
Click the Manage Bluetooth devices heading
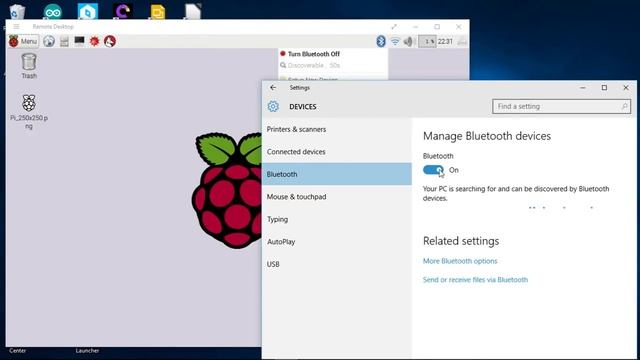pyautogui.click(x=487, y=136)
